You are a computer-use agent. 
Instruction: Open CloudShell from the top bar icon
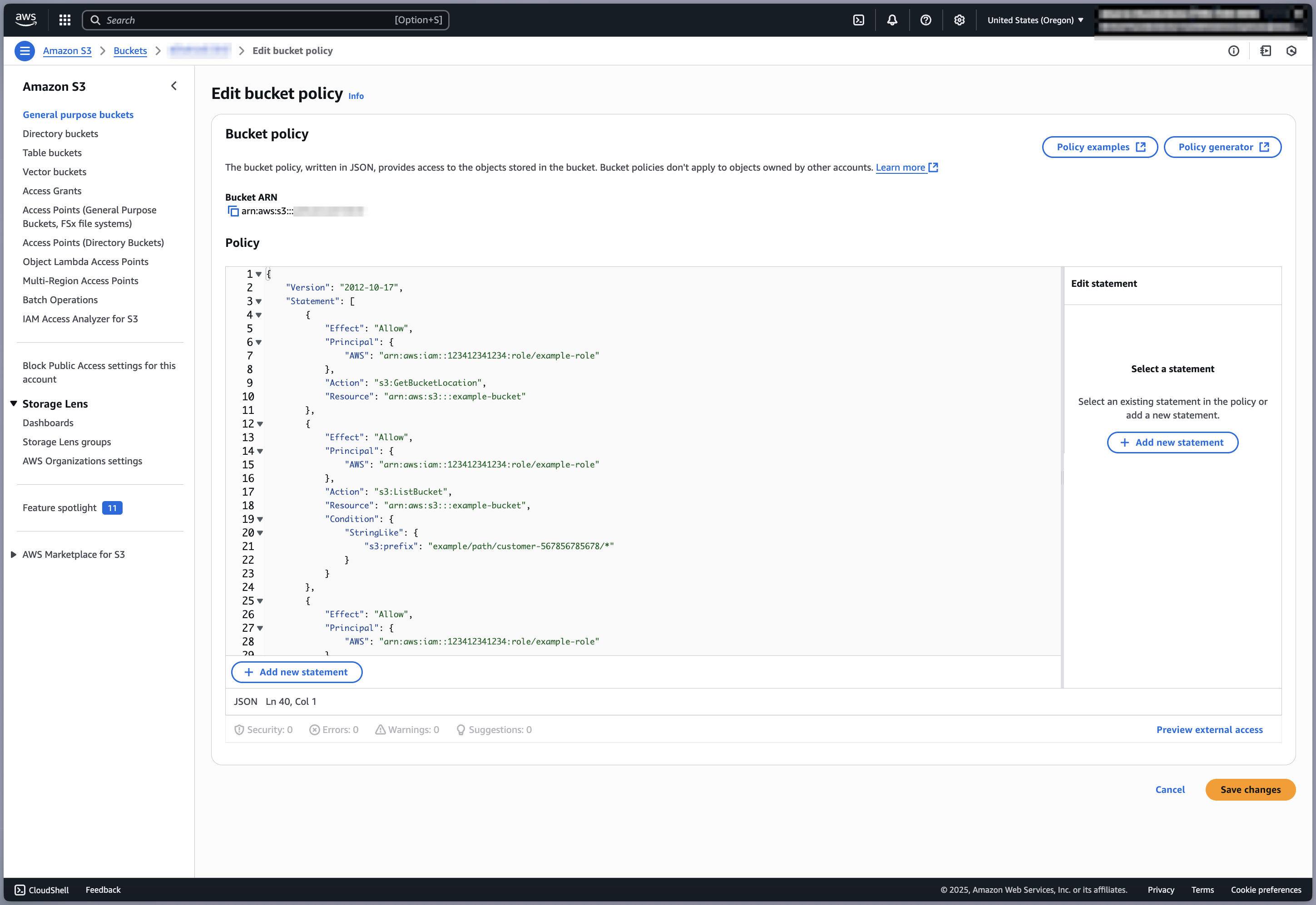[859, 20]
